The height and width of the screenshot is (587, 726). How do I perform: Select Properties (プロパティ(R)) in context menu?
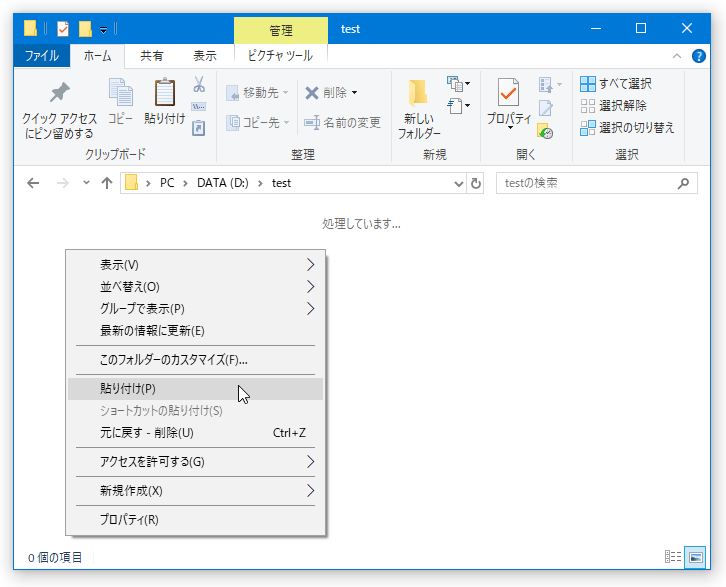click(x=195, y=520)
